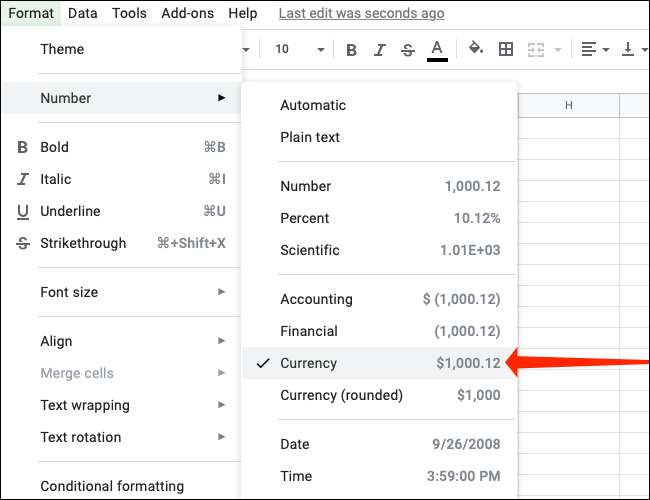650x500 pixels.
Task: Open the text color tool
Action: 437,49
